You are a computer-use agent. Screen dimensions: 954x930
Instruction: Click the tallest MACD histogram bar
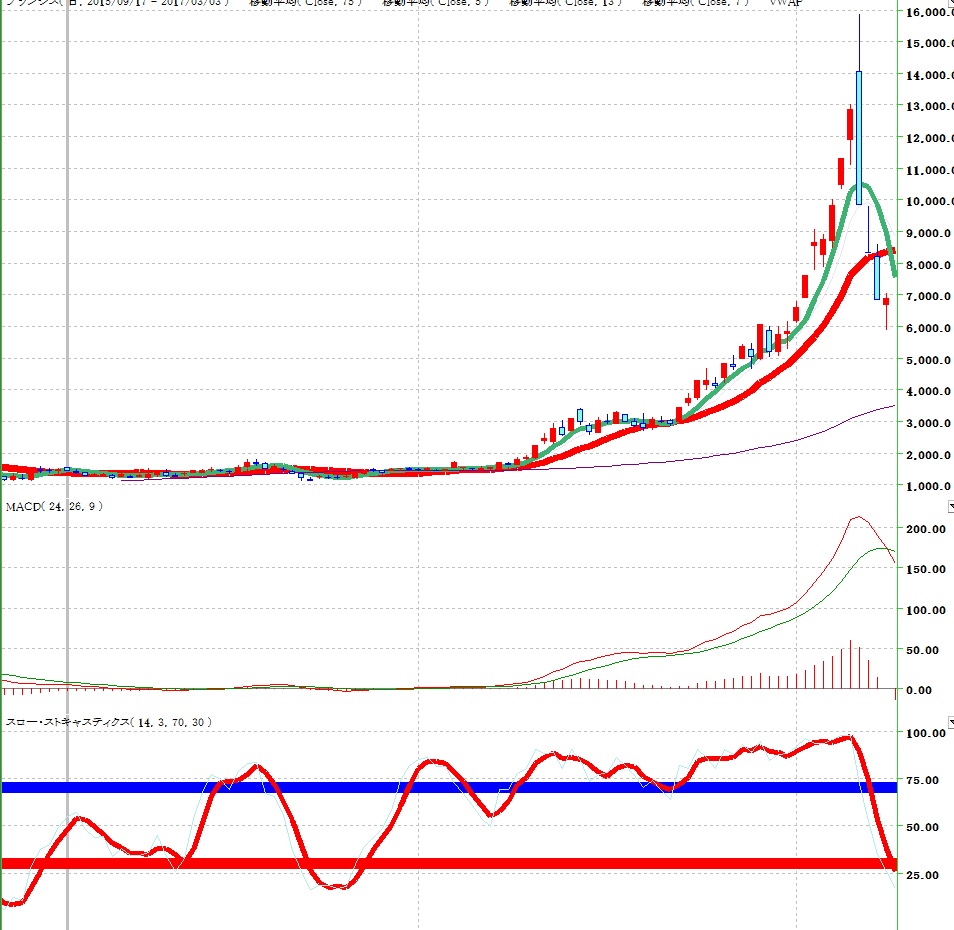click(851, 664)
